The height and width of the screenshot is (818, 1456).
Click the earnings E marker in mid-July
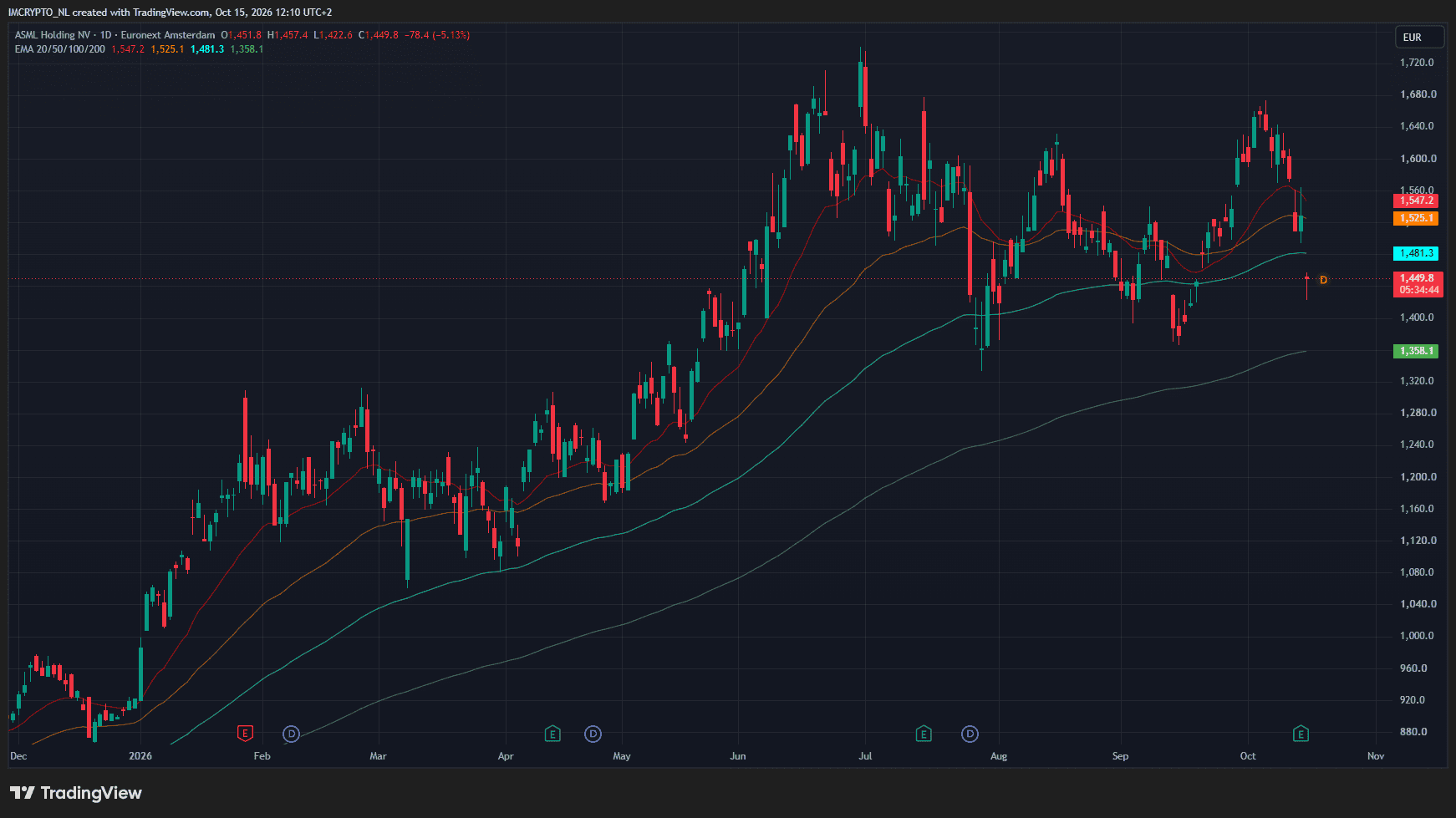pyautogui.click(x=924, y=734)
